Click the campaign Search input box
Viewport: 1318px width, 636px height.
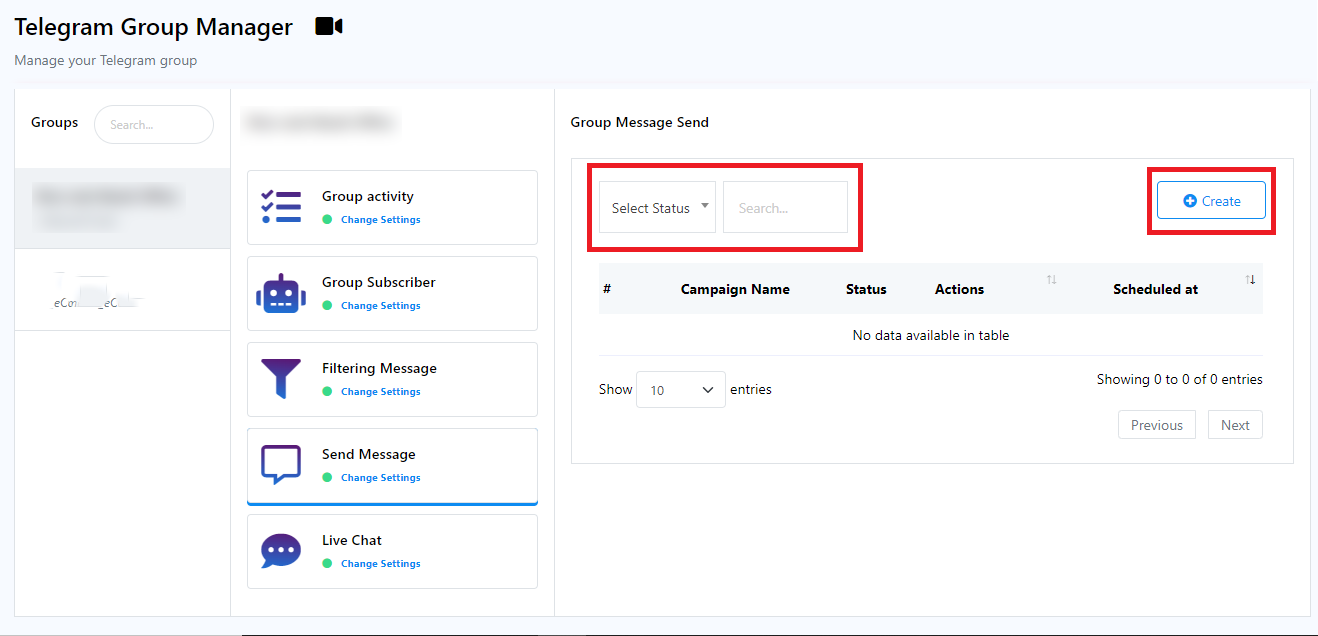(785, 208)
